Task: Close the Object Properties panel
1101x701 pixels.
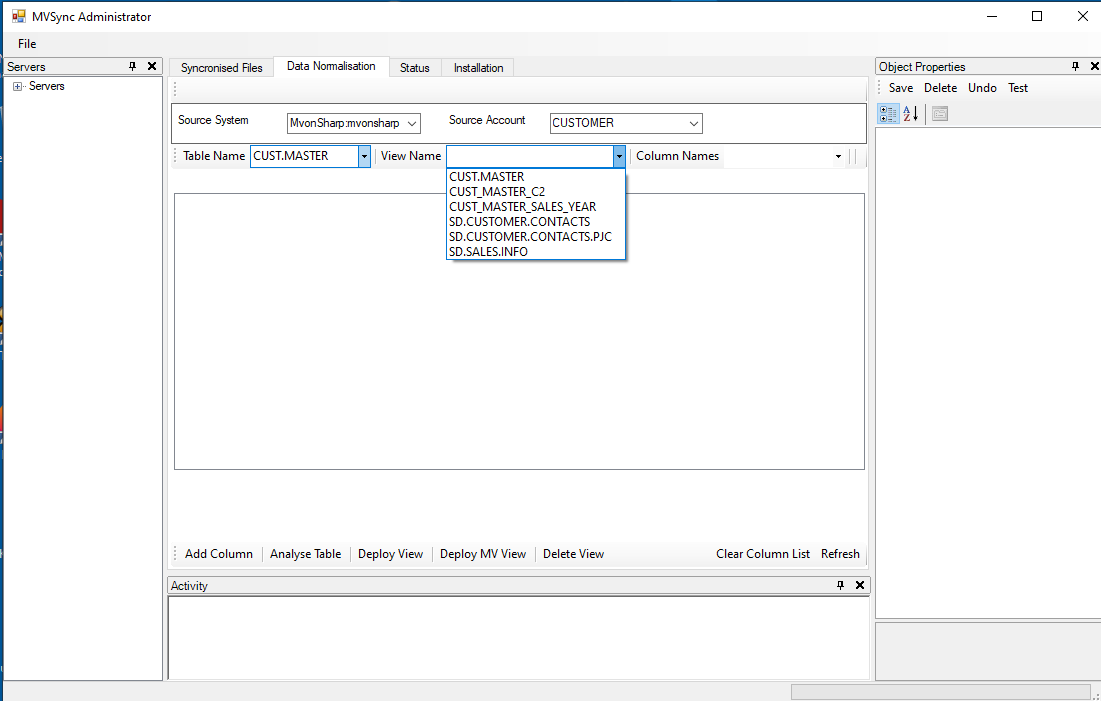Action: pos(1094,66)
